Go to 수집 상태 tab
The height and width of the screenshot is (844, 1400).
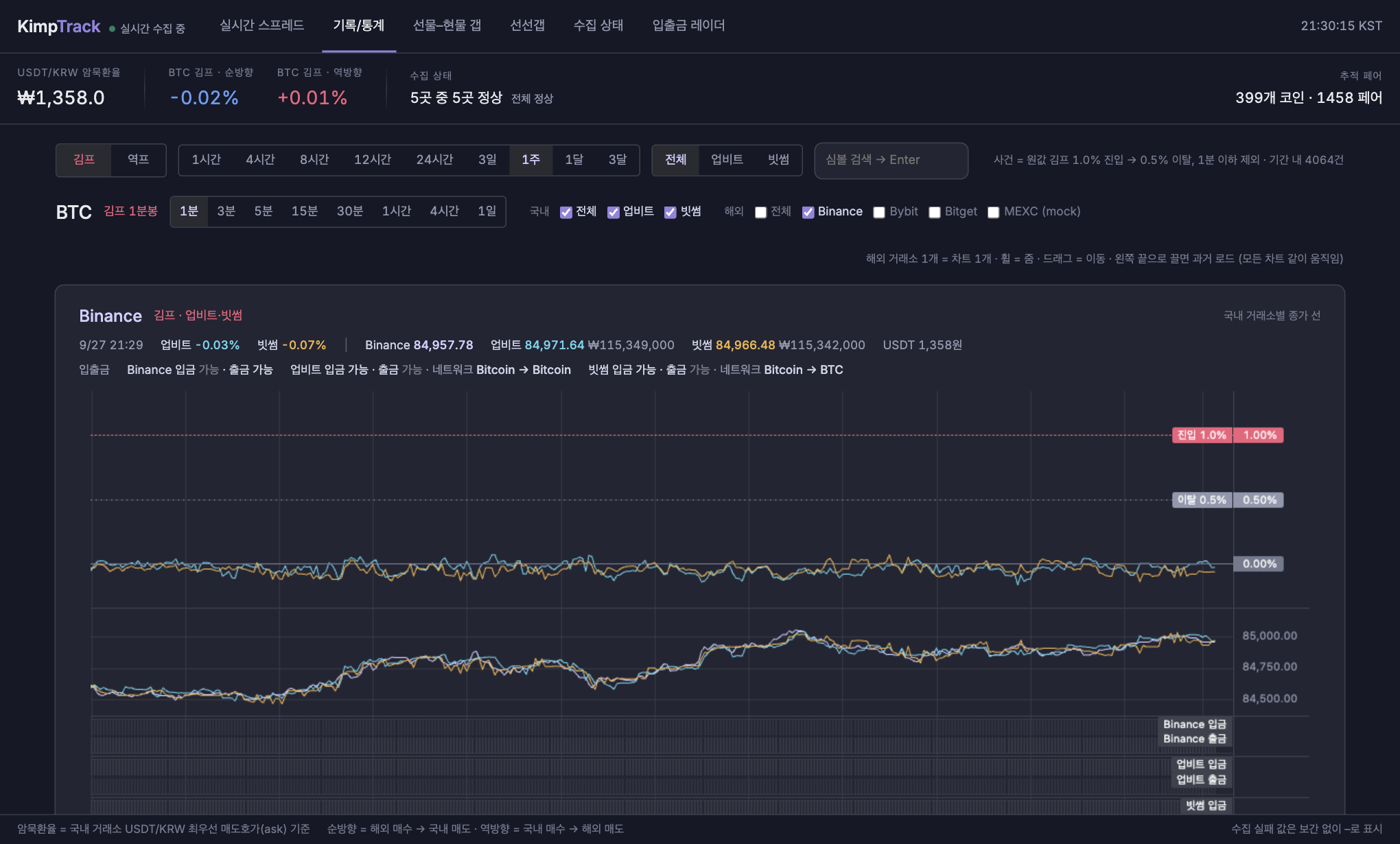click(x=598, y=25)
